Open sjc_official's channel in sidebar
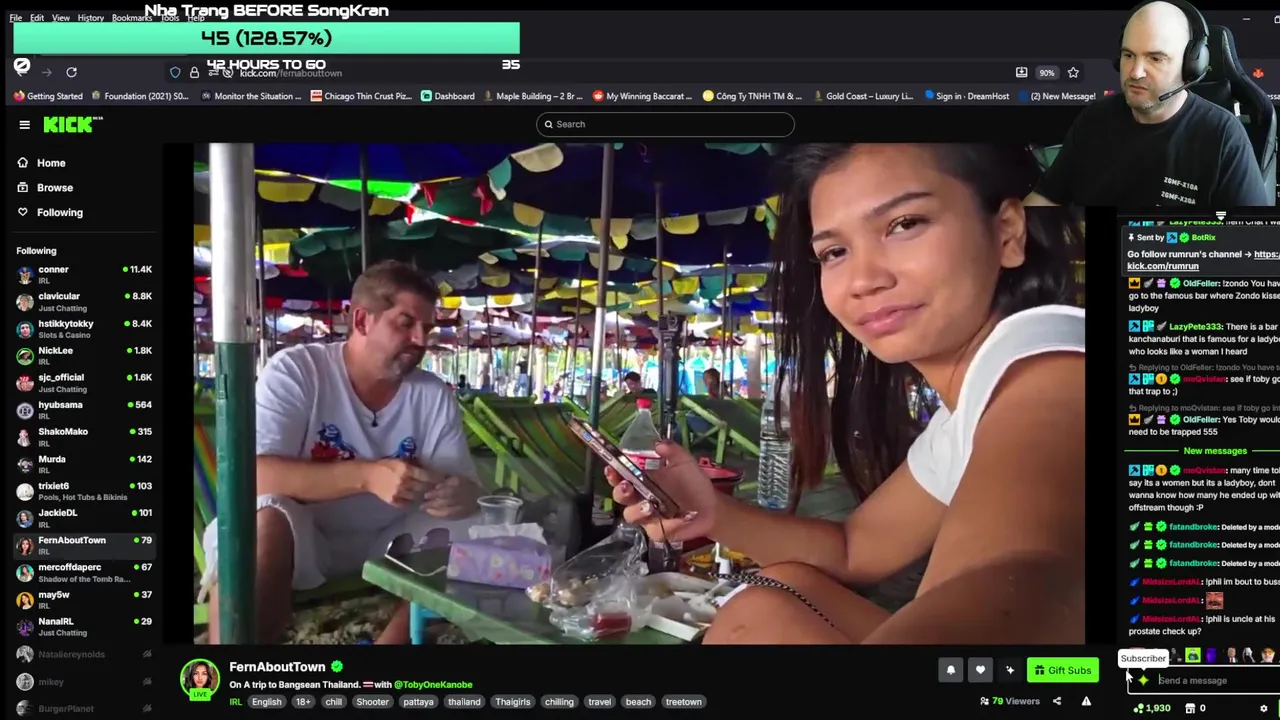 pos(85,382)
